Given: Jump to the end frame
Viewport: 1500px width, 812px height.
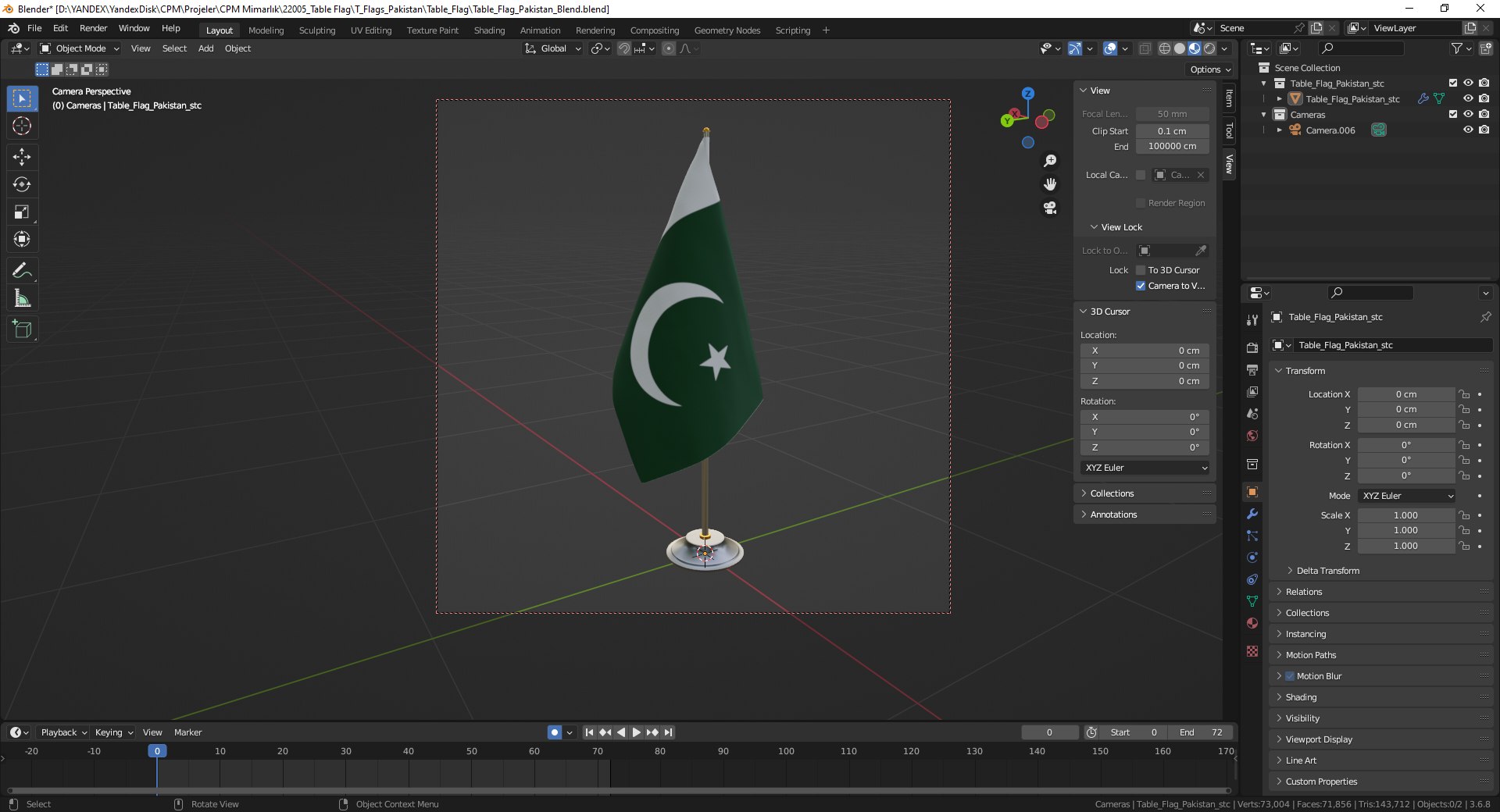Looking at the screenshot, I should pyautogui.click(x=668, y=732).
